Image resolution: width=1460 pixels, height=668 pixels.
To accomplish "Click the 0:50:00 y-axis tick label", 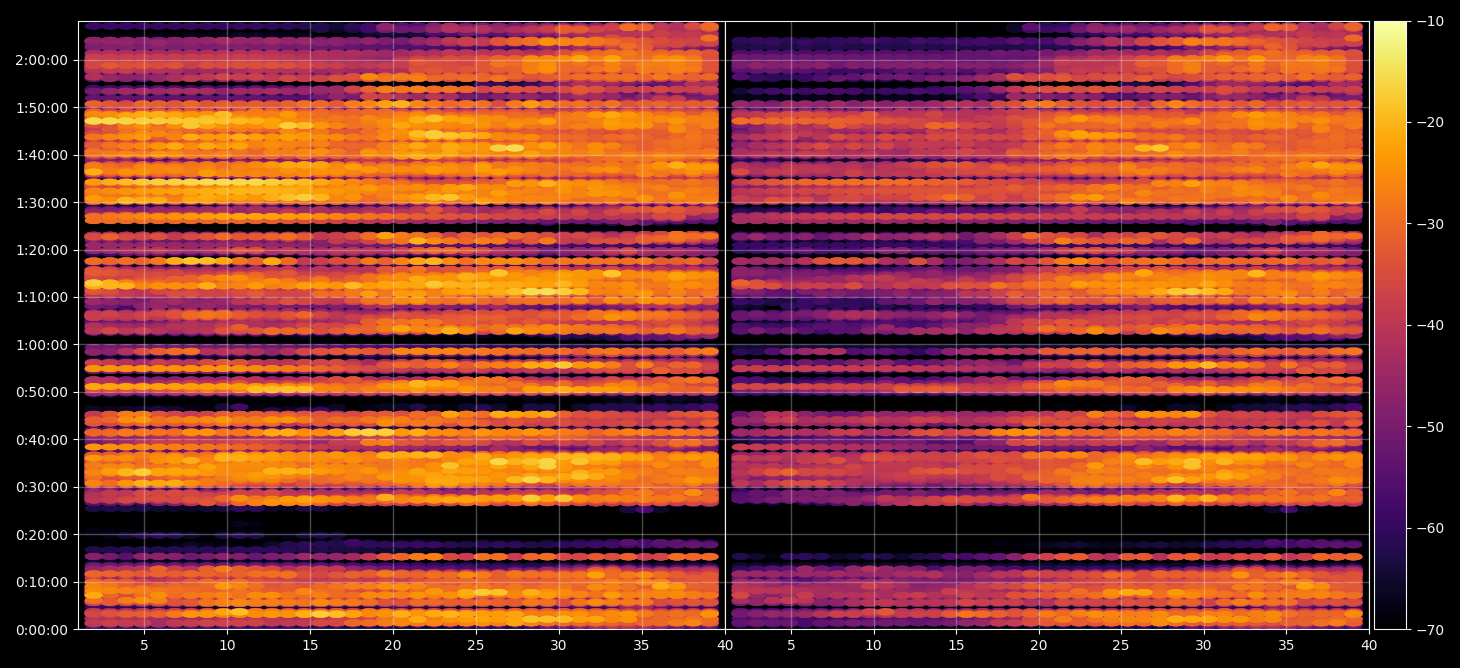I will point(41,392).
